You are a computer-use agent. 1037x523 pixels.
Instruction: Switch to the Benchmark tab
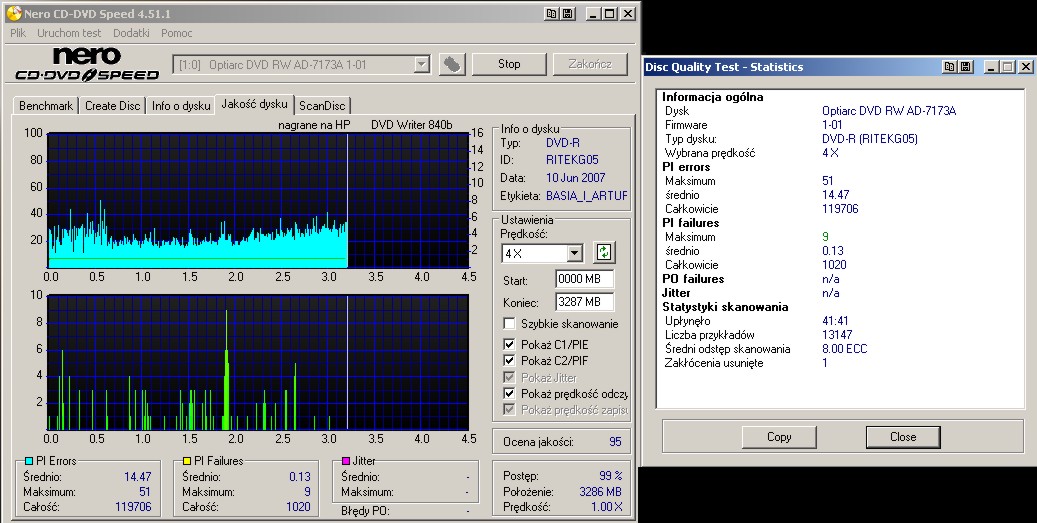tap(46, 106)
